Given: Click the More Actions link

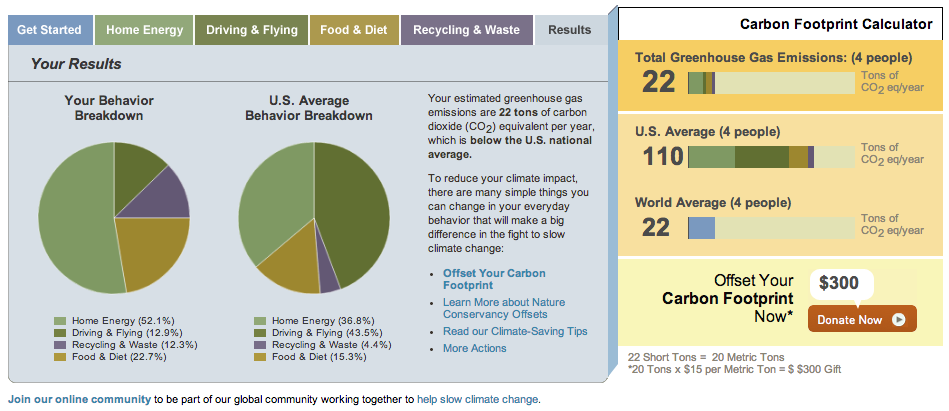Looking at the screenshot, I should [475, 348].
